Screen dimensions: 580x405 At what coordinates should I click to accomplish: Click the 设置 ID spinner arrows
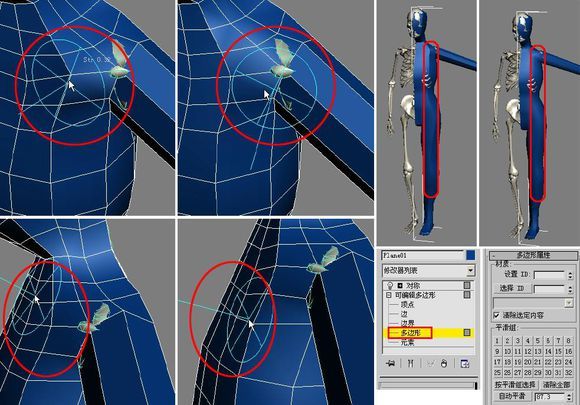(x=570, y=275)
